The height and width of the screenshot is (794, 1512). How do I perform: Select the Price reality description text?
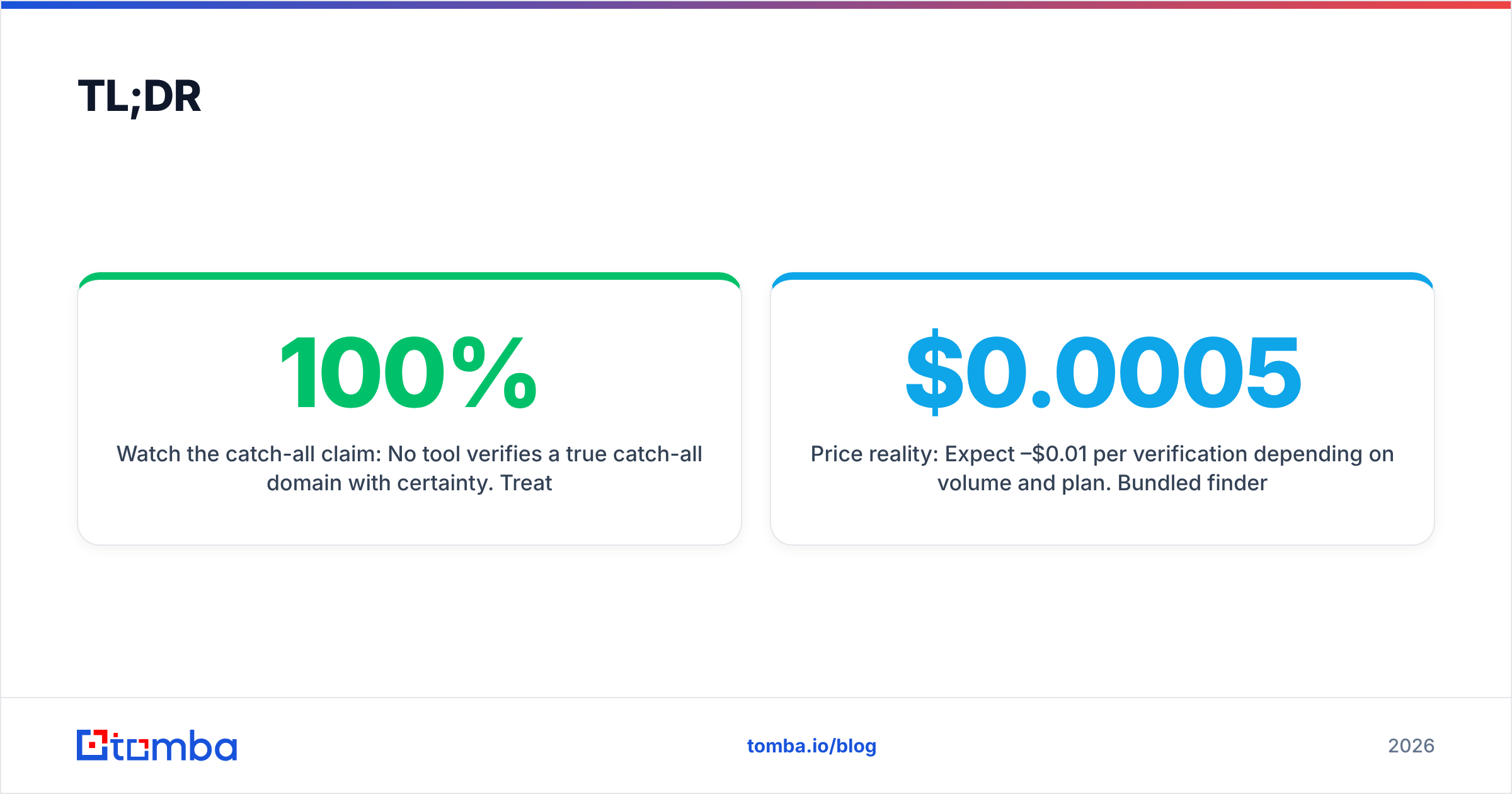(x=1102, y=468)
